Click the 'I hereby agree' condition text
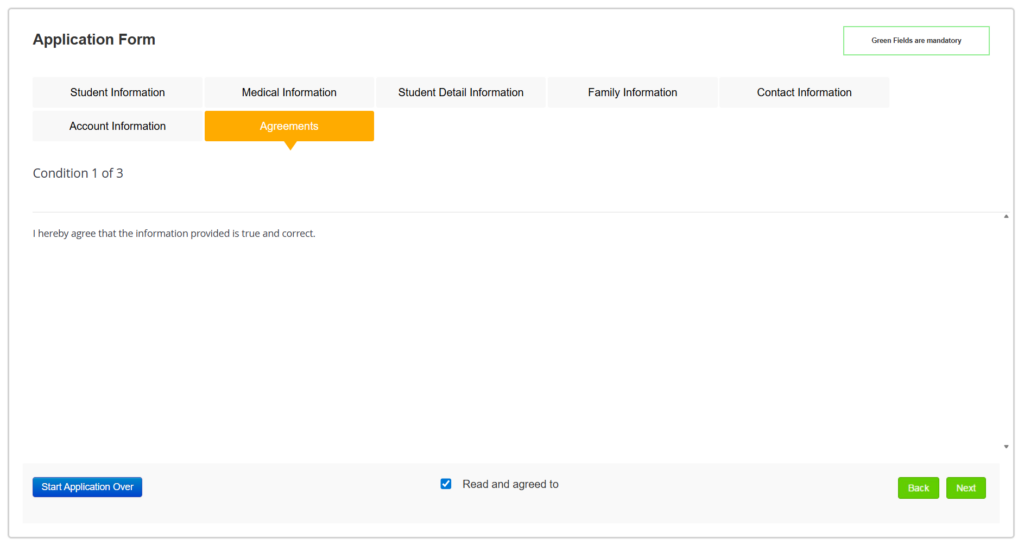The image size is (1024, 545). pos(174,233)
